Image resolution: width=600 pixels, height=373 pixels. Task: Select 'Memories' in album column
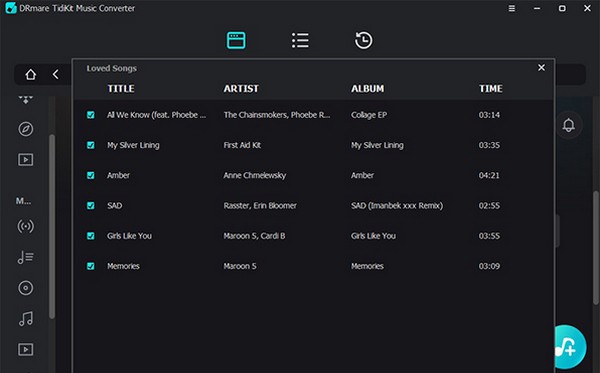coord(367,266)
